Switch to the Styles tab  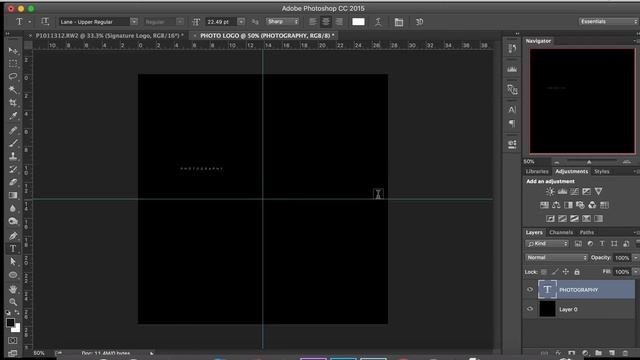pyautogui.click(x=602, y=171)
